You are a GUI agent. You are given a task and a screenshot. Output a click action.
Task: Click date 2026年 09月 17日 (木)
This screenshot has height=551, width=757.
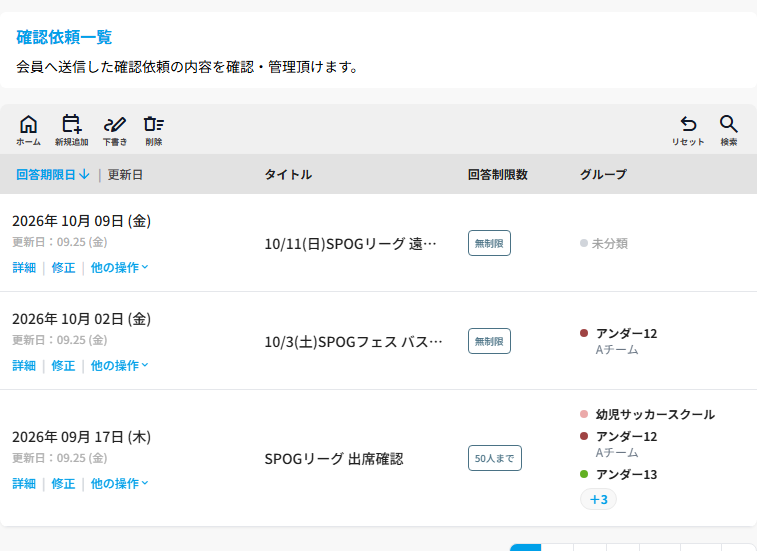point(82,437)
